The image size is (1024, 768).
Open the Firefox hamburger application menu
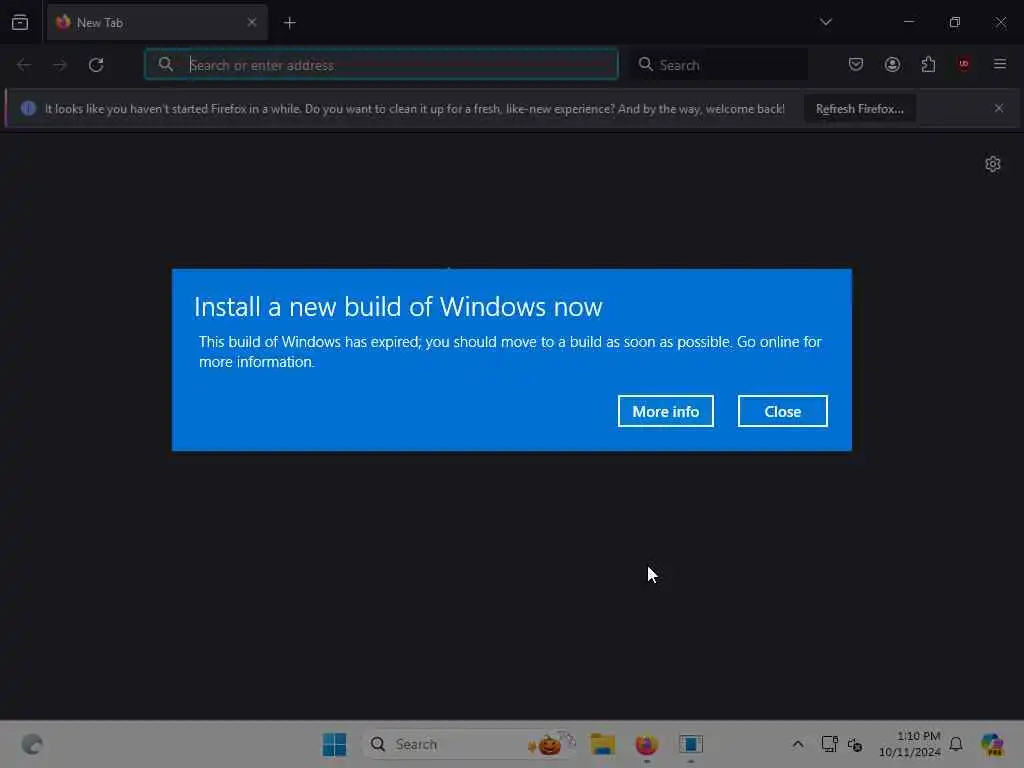[999, 64]
